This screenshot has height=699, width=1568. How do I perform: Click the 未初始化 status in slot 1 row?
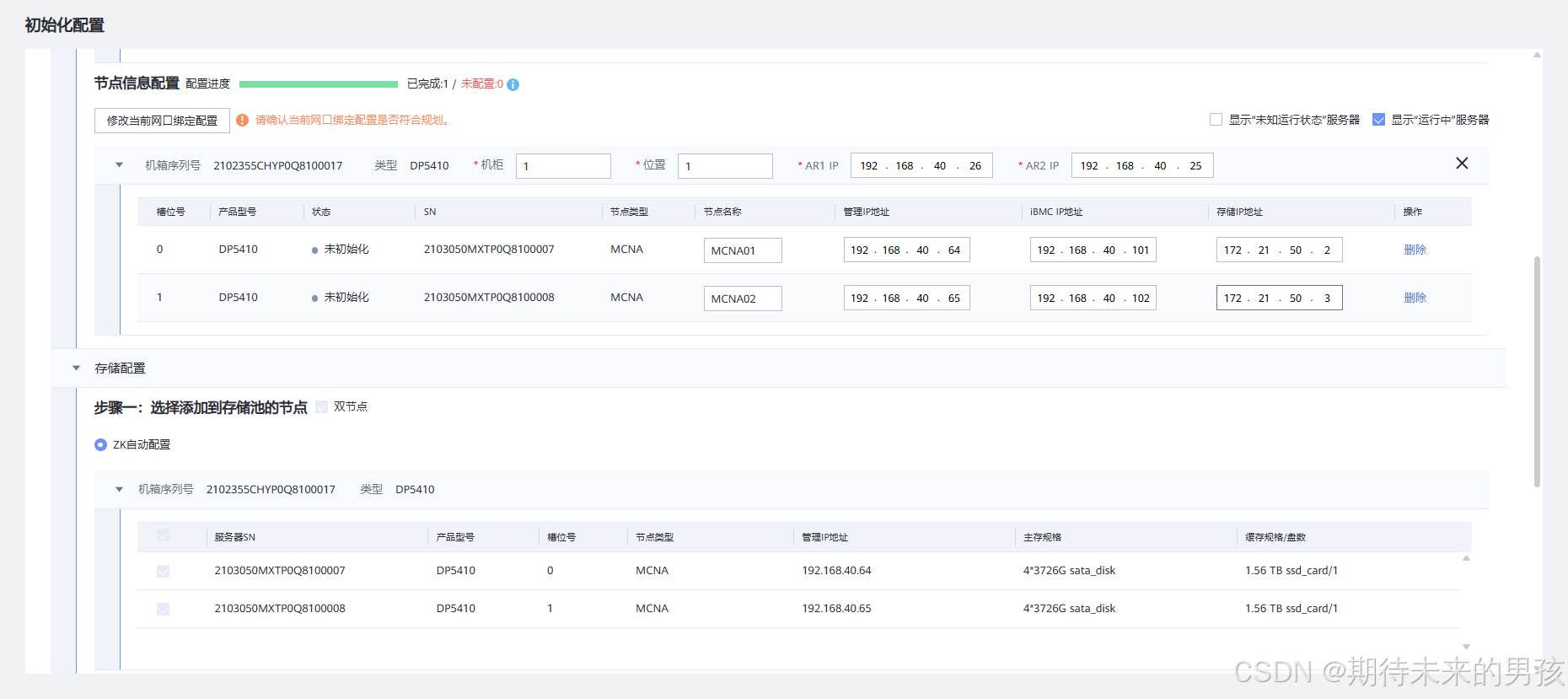pyautogui.click(x=341, y=298)
